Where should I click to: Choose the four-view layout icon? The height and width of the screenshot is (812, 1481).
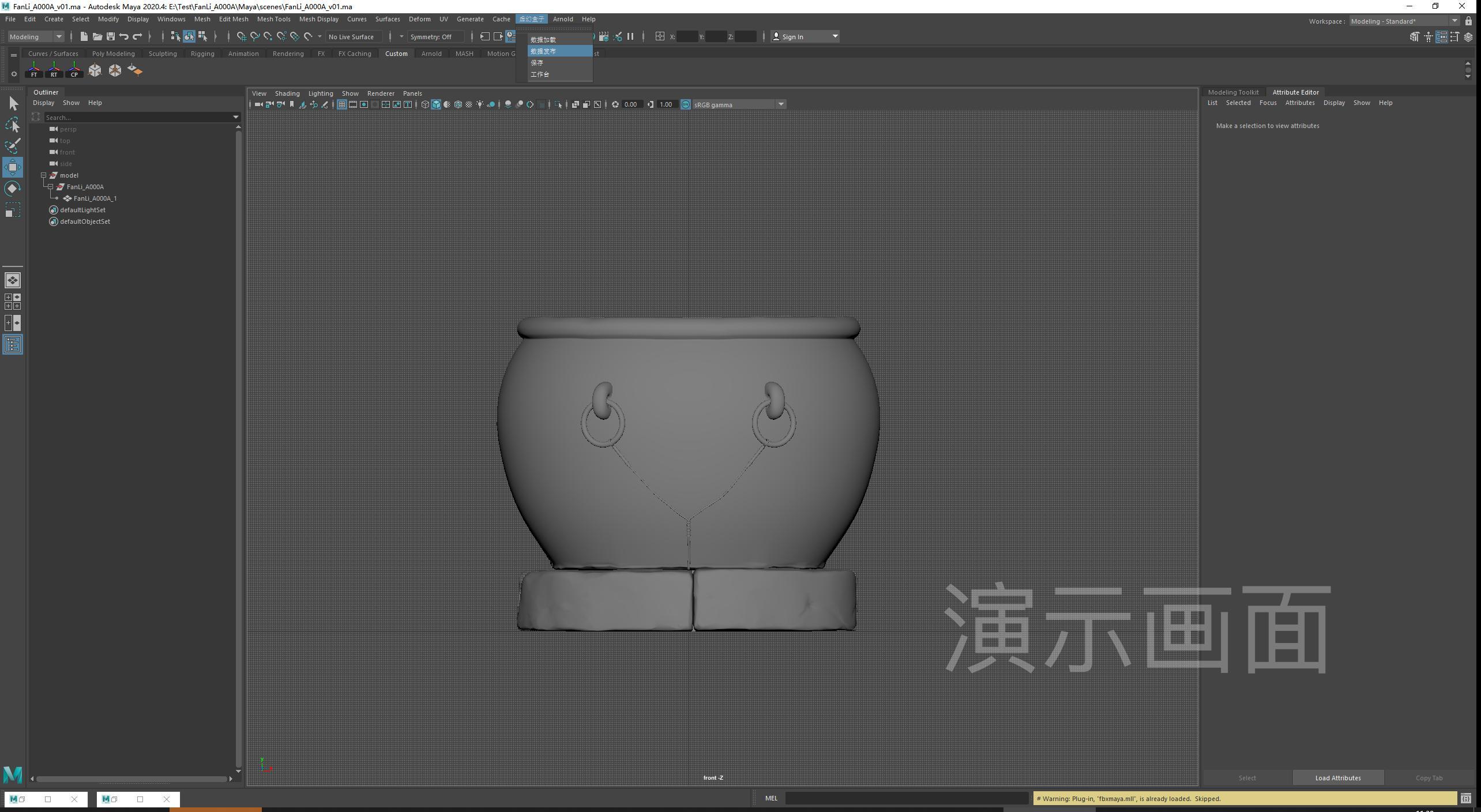tap(13, 302)
